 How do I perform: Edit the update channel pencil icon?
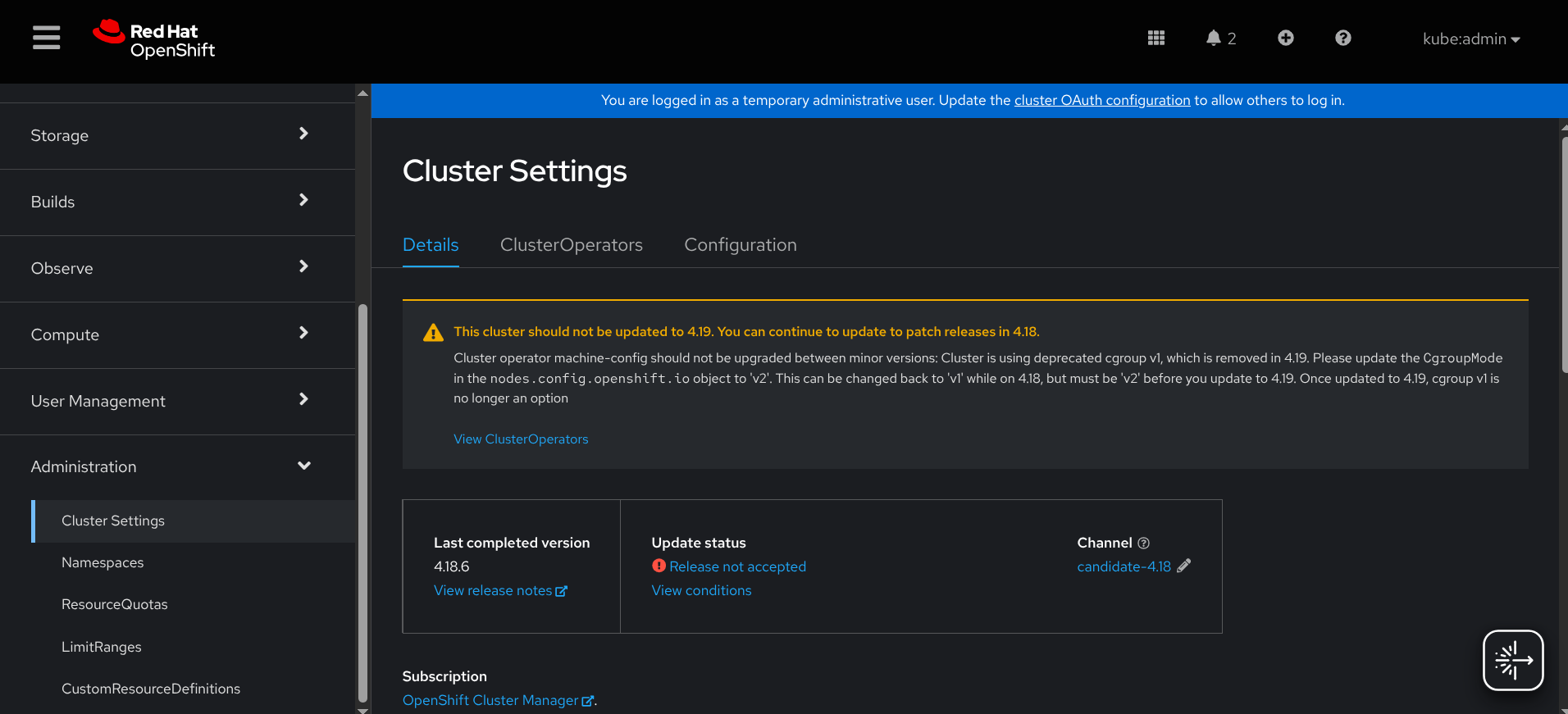[1183, 566]
